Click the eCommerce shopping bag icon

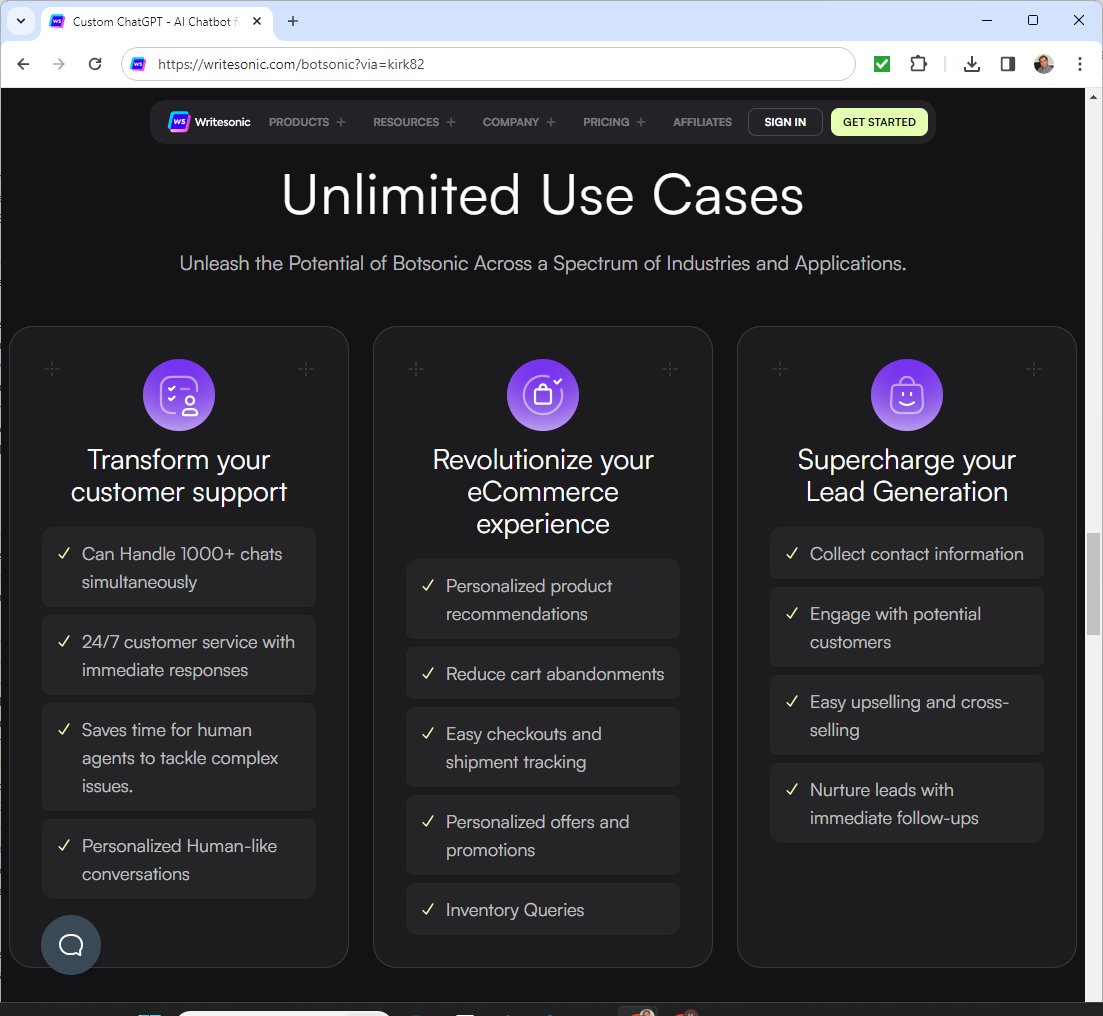pyautogui.click(x=542, y=395)
